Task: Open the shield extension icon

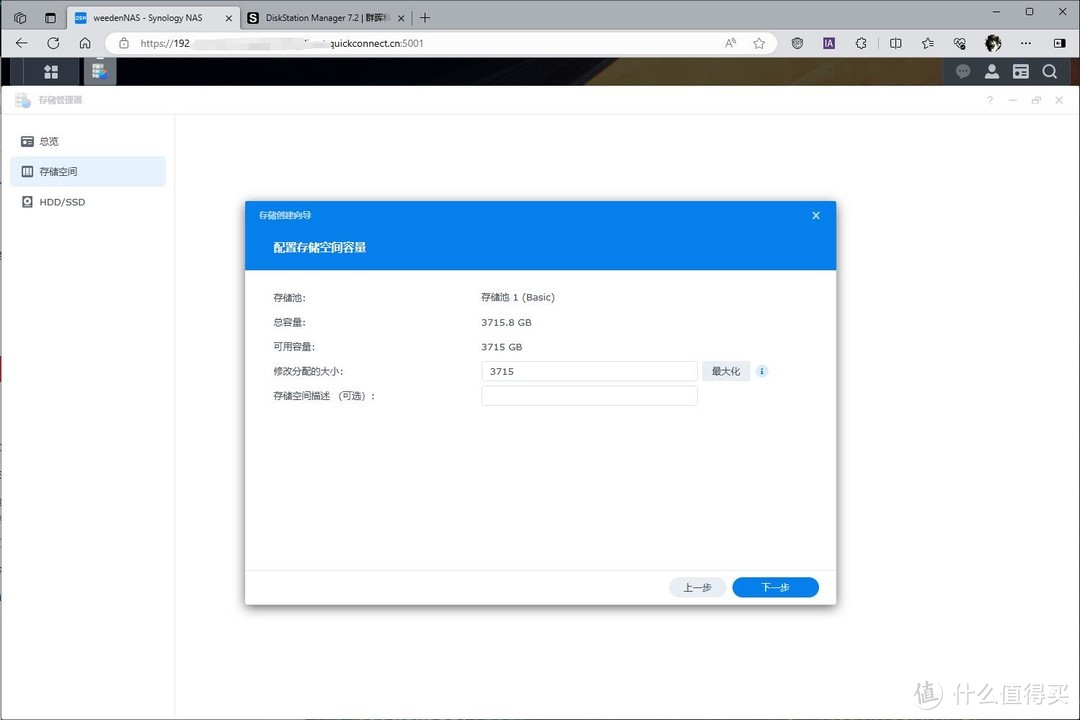Action: [797, 43]
